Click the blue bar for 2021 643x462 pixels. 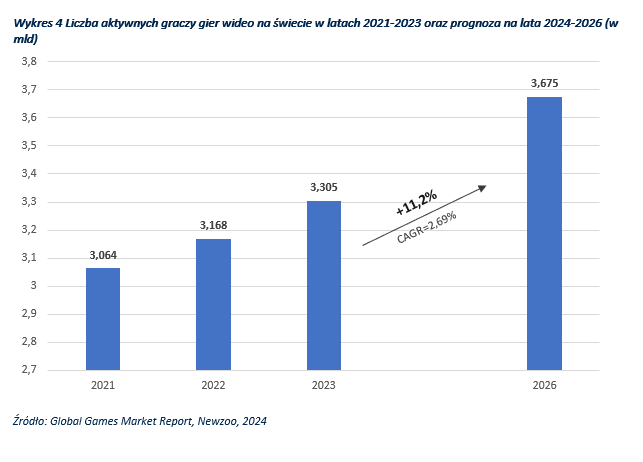click(x=103, y=318)
